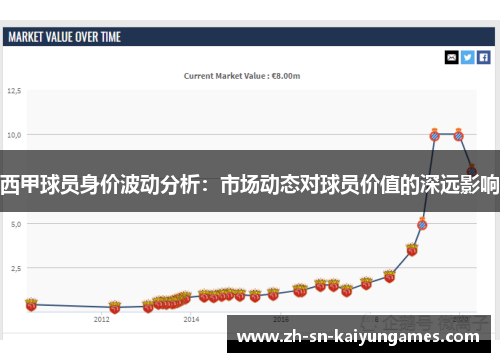Click the 10,0 y-axis label
This screenshot has width=500, height=362.
(14, 135)
